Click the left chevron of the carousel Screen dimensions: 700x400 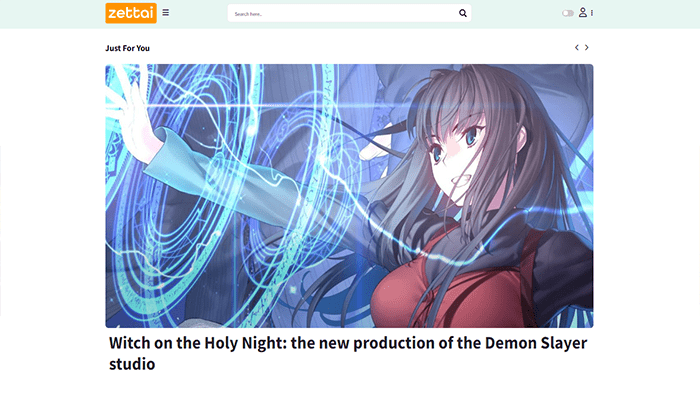pos(577,47)
